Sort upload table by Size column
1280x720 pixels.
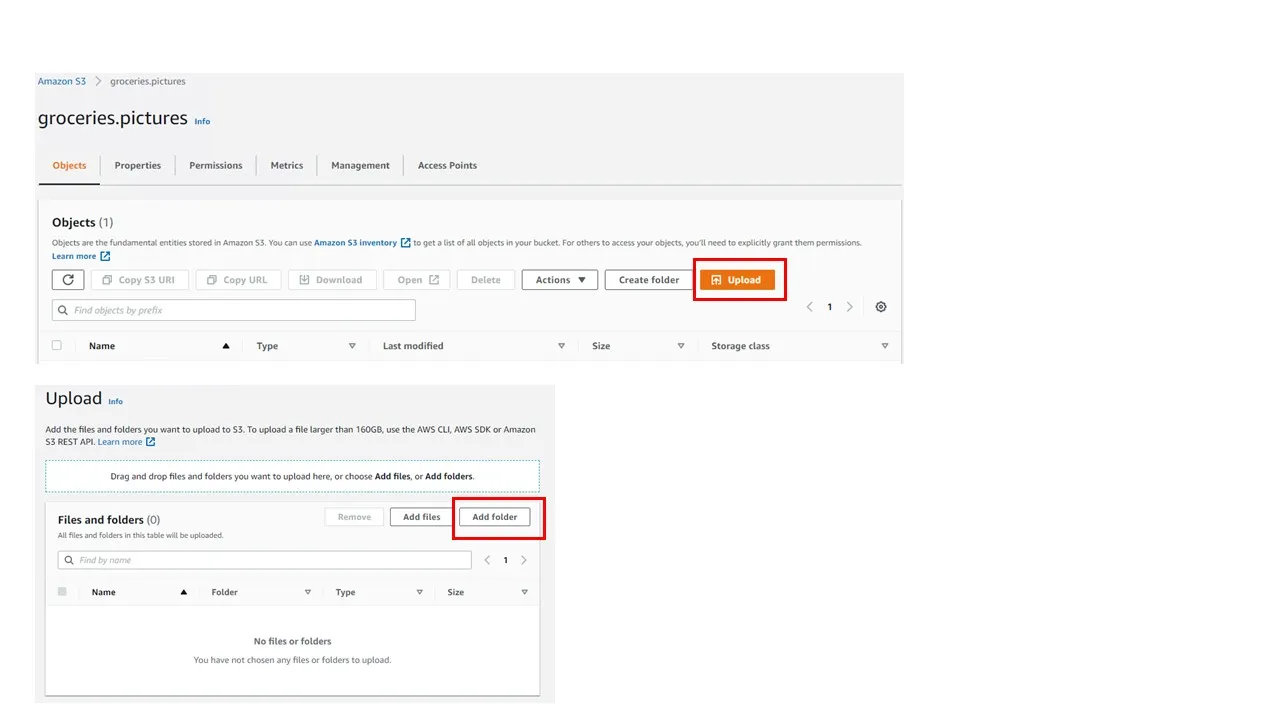pos(456,592)
